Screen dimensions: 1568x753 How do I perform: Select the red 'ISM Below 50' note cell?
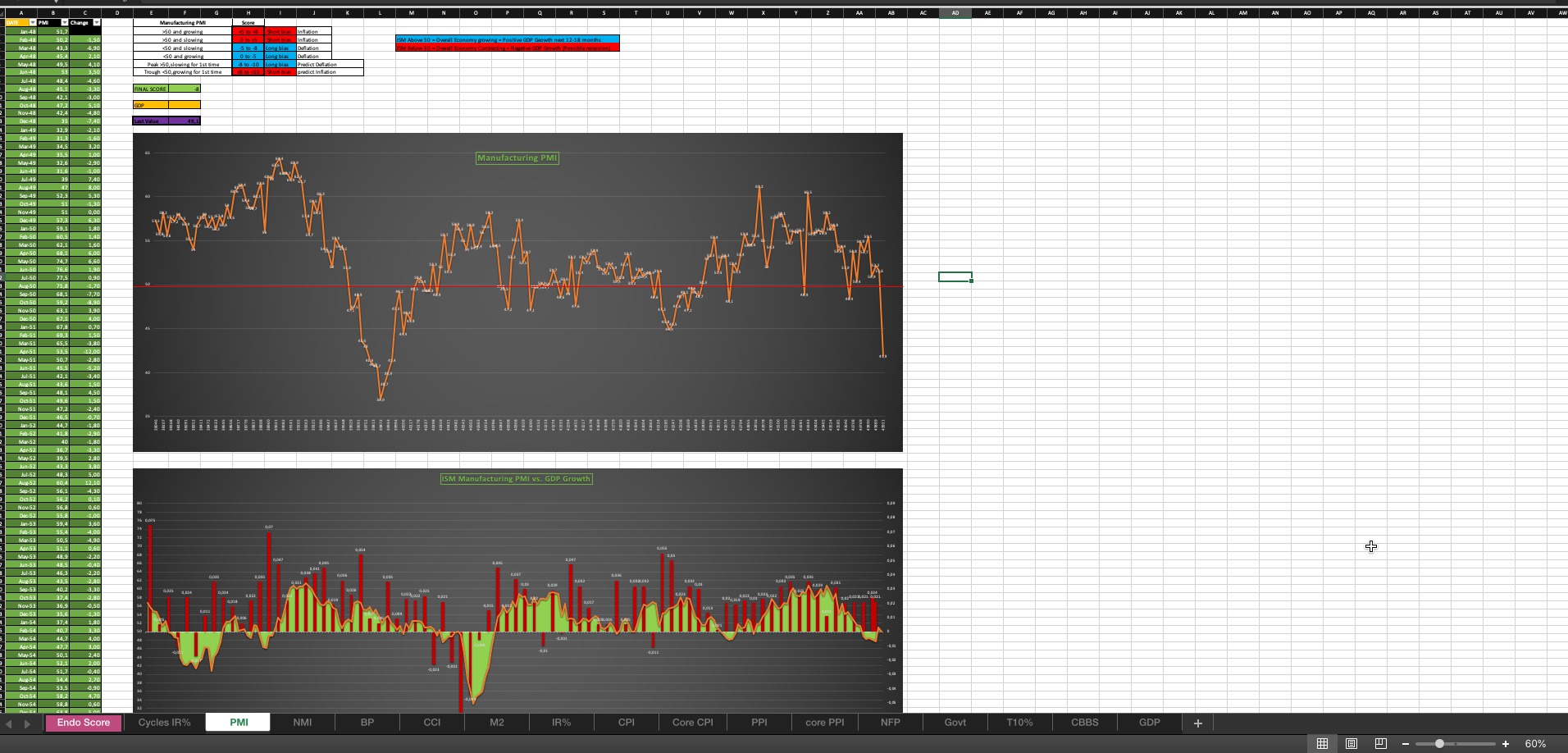pos(508,48)
